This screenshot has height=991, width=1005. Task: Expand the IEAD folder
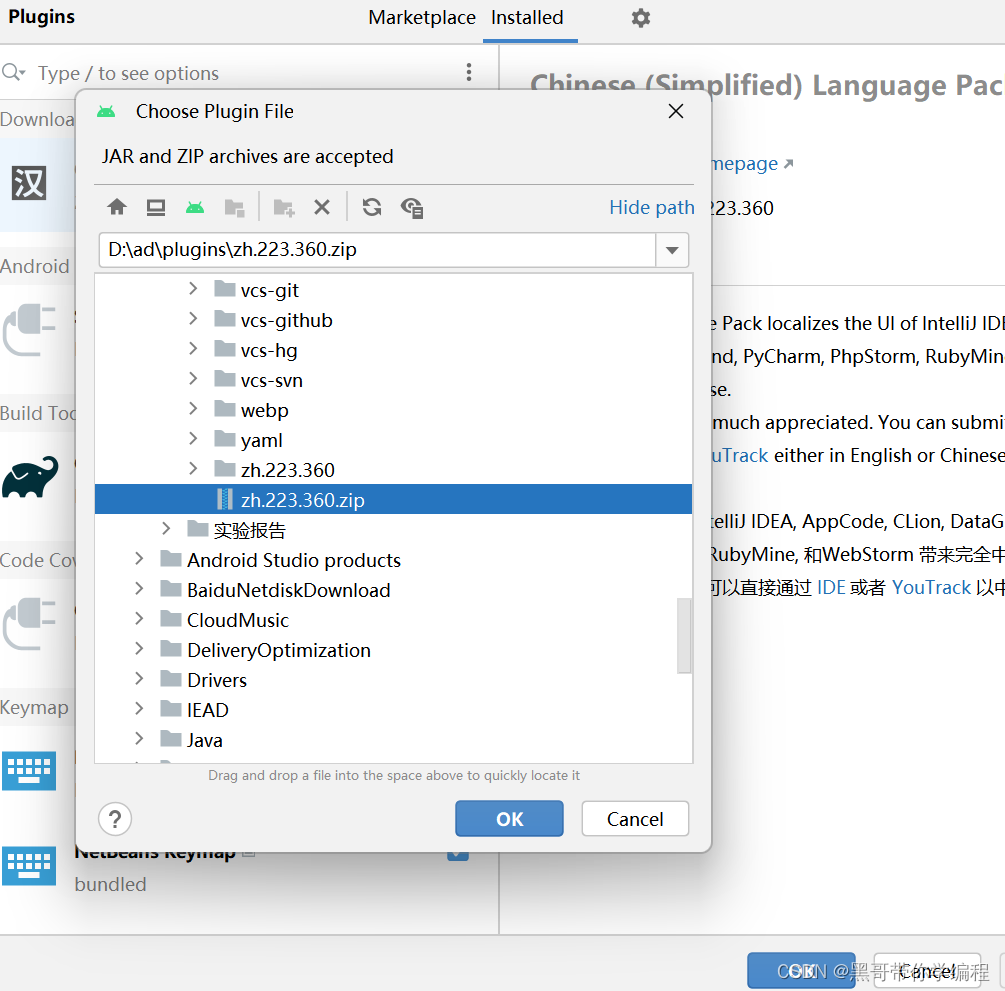pyautogui.click(x=139, y=708)
